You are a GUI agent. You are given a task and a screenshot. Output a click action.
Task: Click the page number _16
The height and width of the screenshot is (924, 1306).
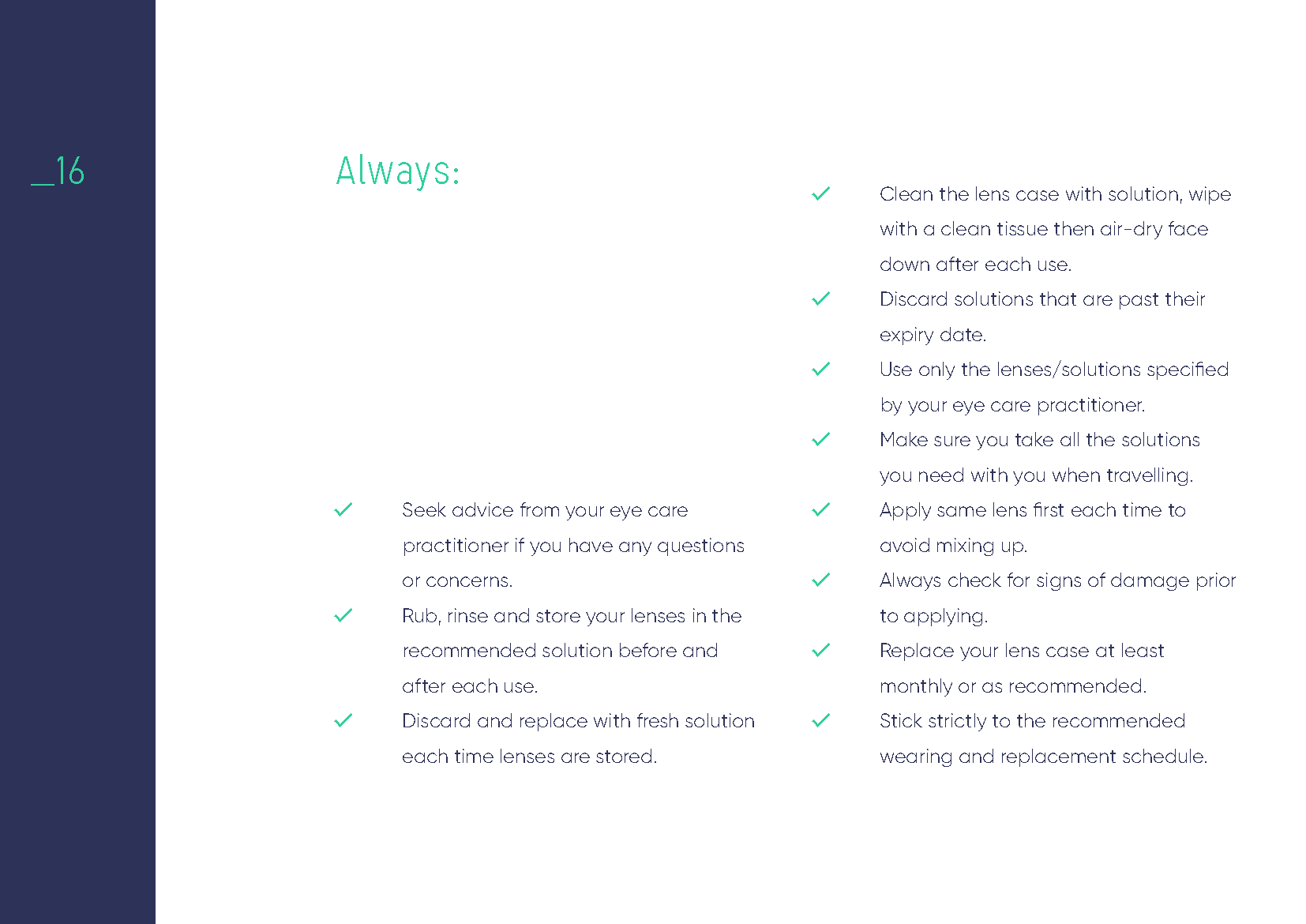point(58,171)
